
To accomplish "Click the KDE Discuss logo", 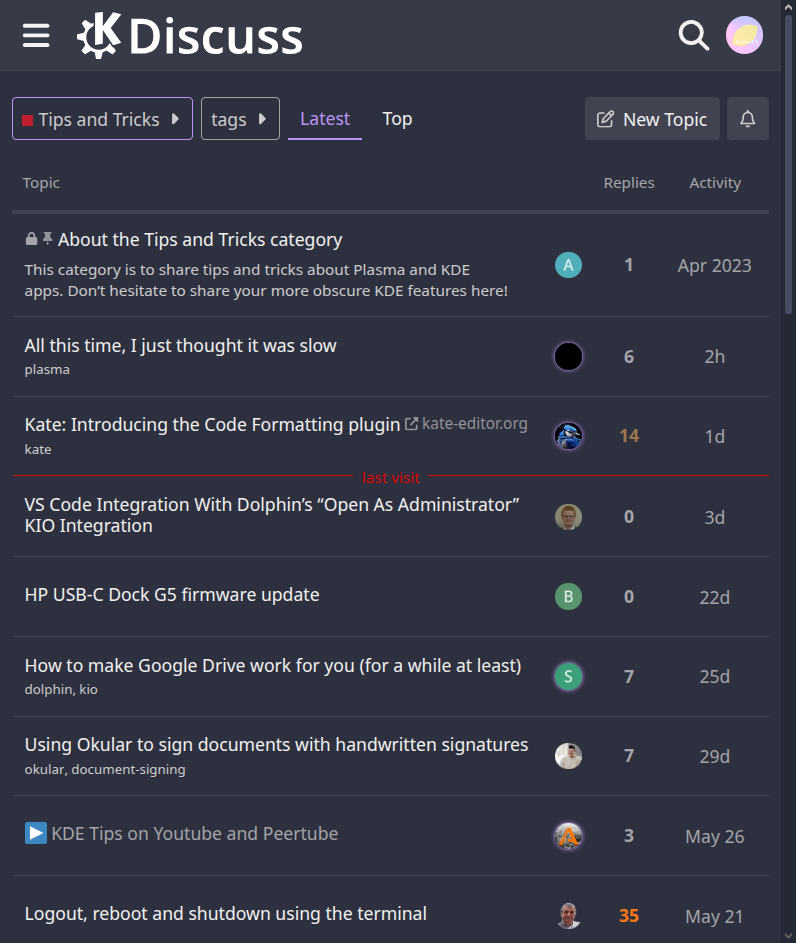I will click(190, 35).
